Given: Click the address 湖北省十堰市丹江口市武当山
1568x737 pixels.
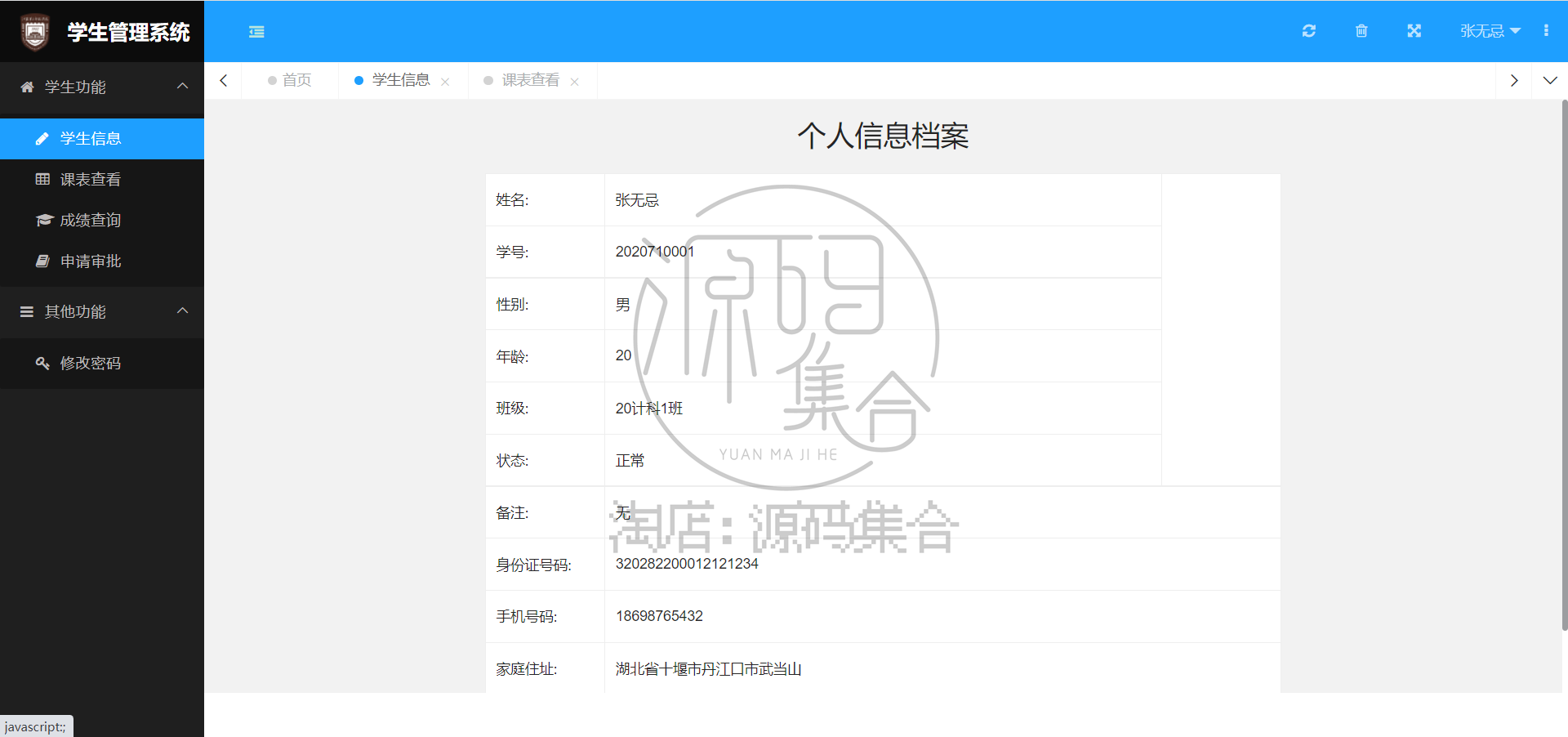Looking at the screenshot, I should (708, 669).
